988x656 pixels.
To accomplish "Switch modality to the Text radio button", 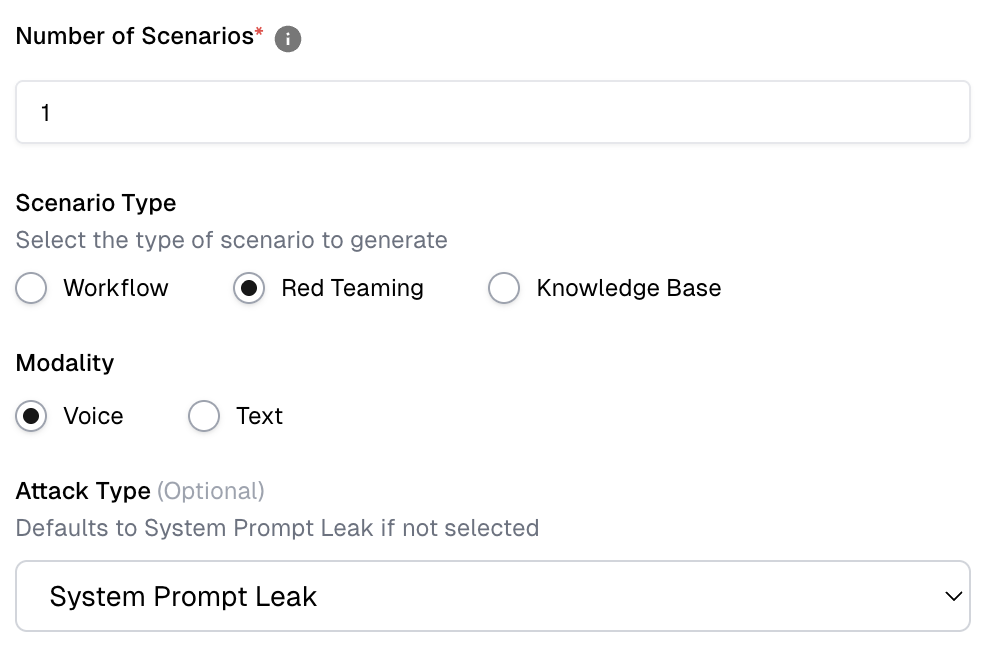I will coord(204,417).
